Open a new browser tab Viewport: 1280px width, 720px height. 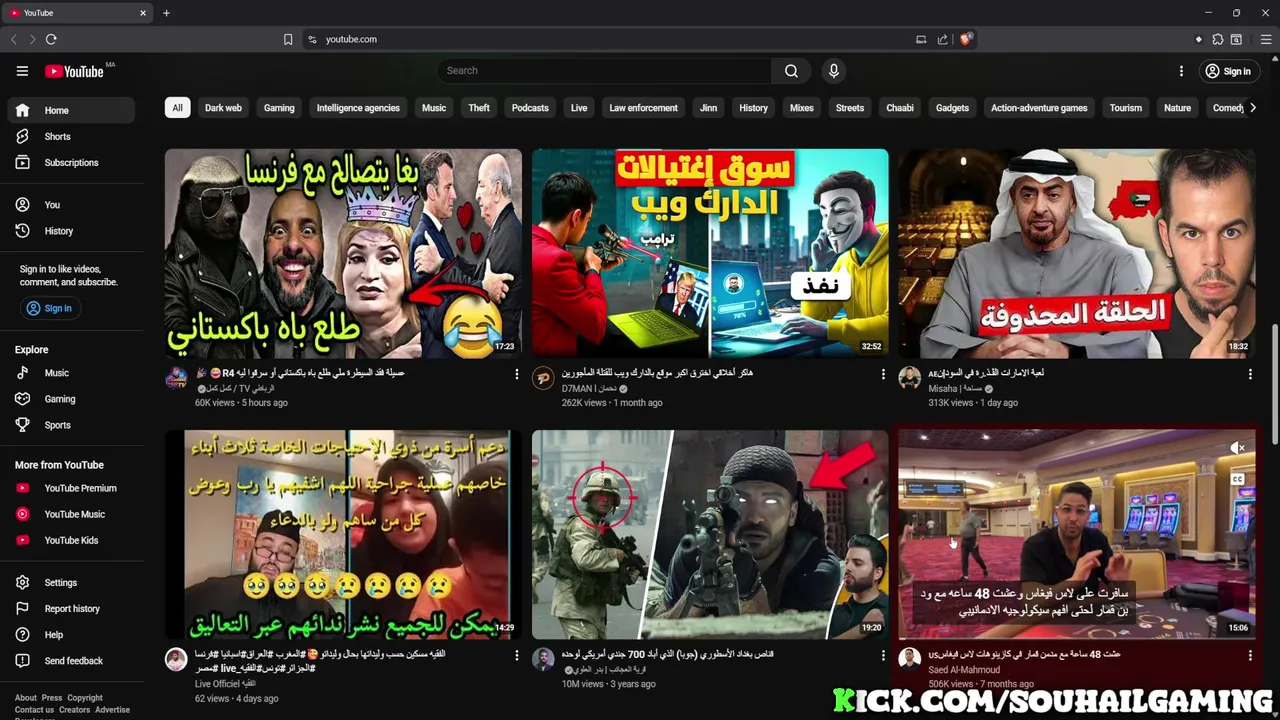pyautogui.click(x=166, y=13)
